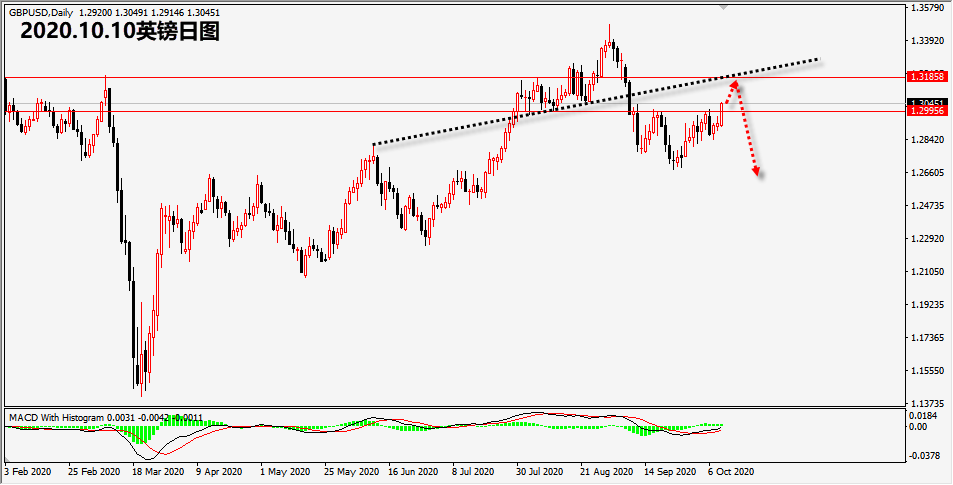Image resolution: width=953 pixels, height=485 pixels.
Task: Click the 1.17365 price axis value
Action: 929,338
